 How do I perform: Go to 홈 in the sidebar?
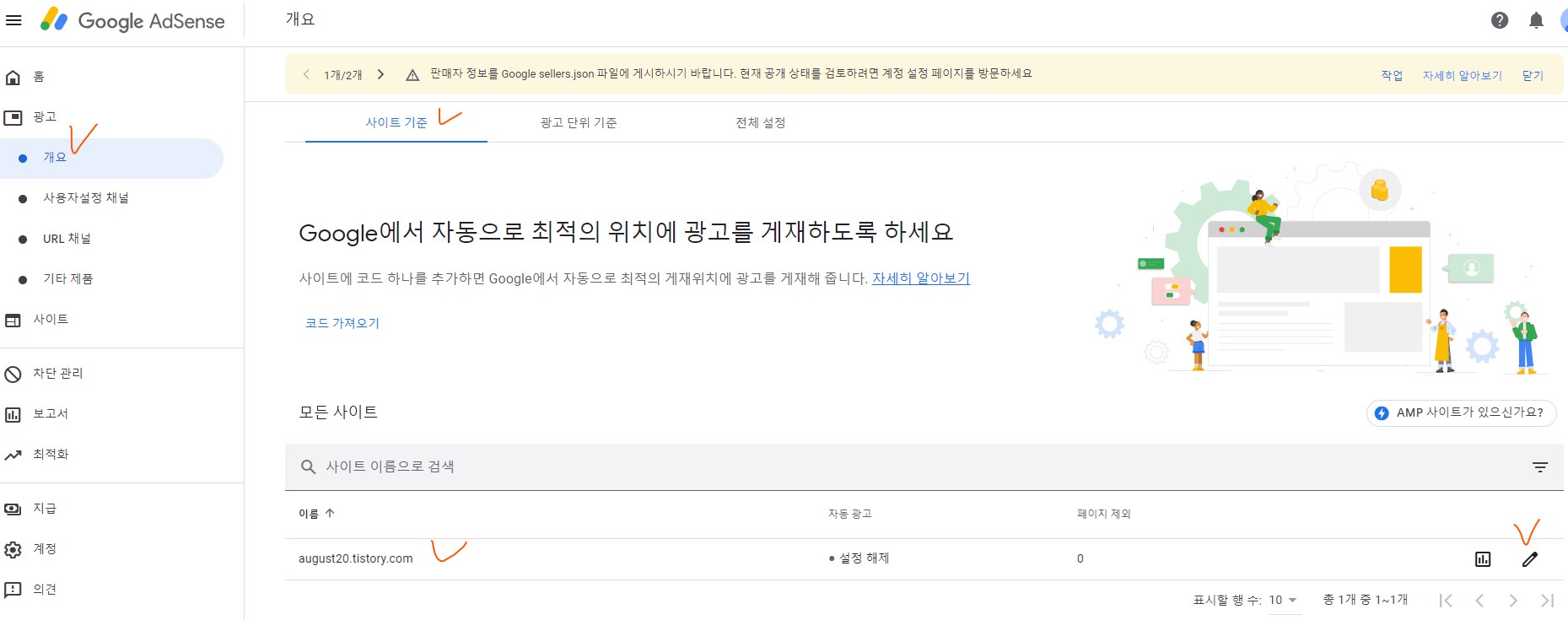pyautogui.click(x=39, y=77)
